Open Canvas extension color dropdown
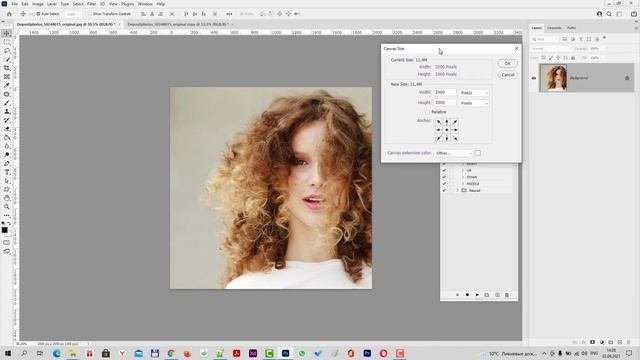 coord(453,153)
